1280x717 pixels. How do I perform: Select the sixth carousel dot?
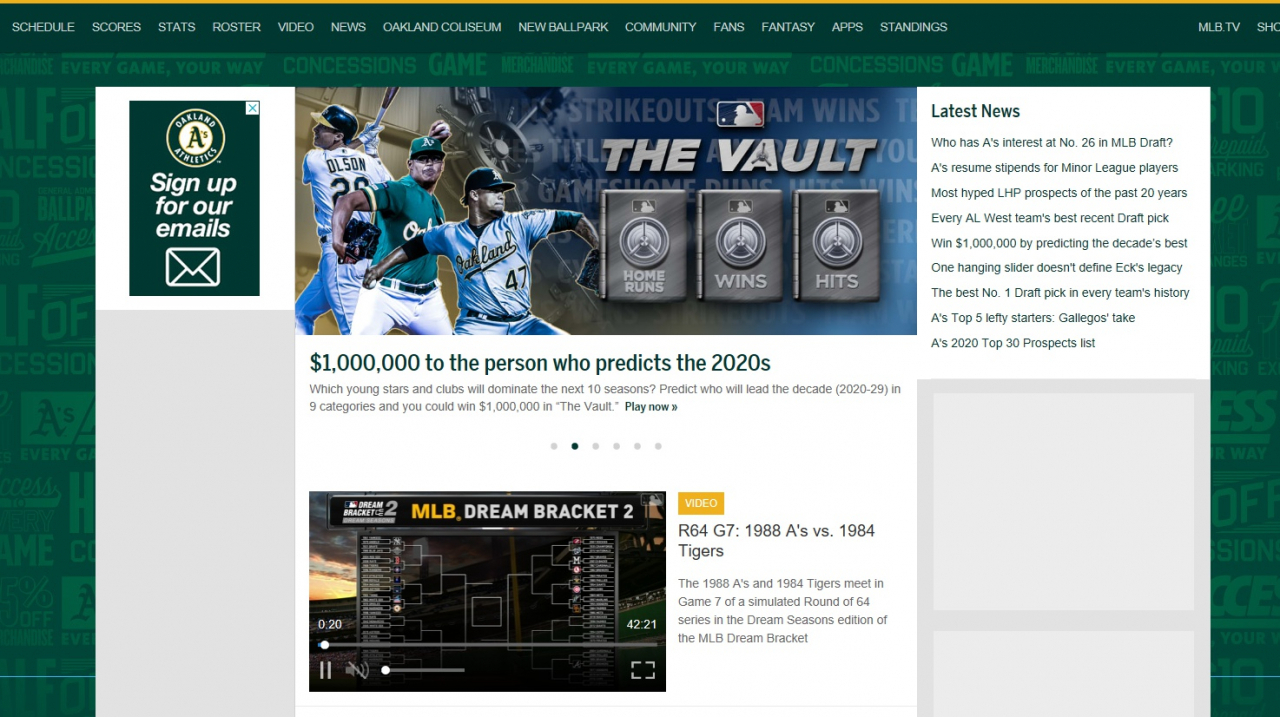click(658, 446)
